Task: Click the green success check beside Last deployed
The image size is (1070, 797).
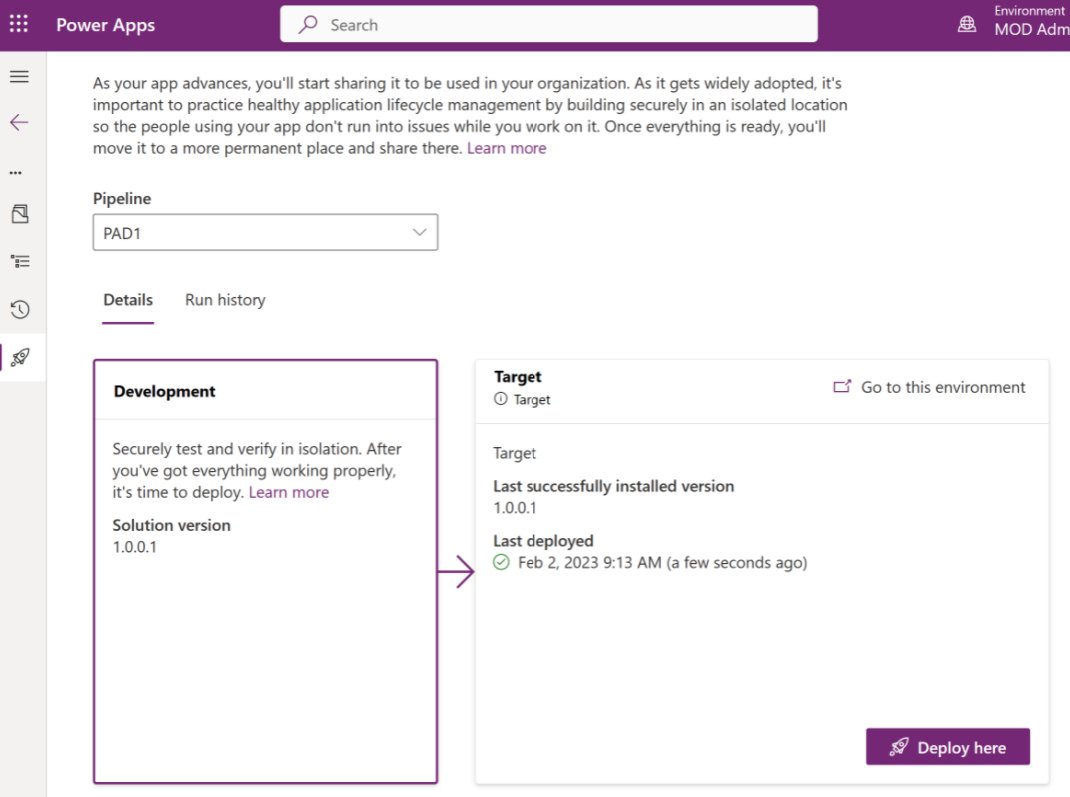Action: pyautogui.click(x=501, y=562)
